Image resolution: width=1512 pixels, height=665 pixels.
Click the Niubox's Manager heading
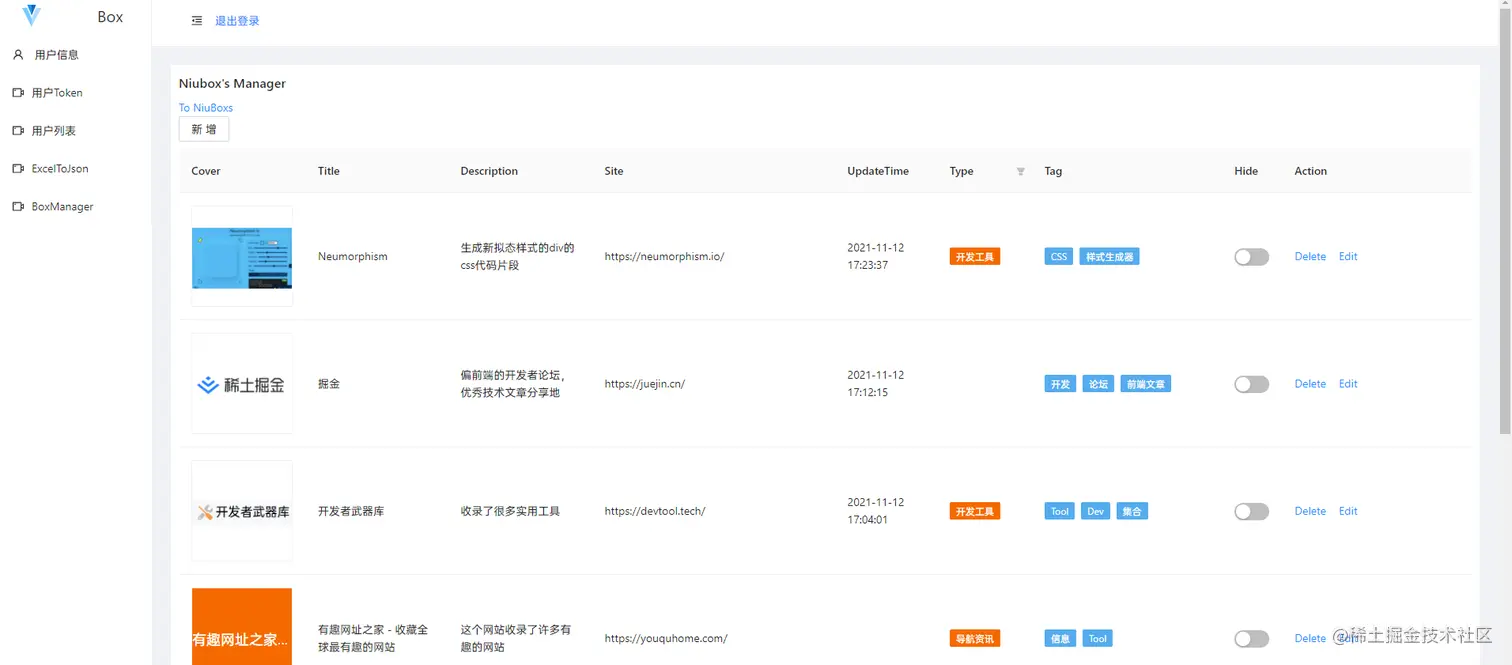[232, 84]
